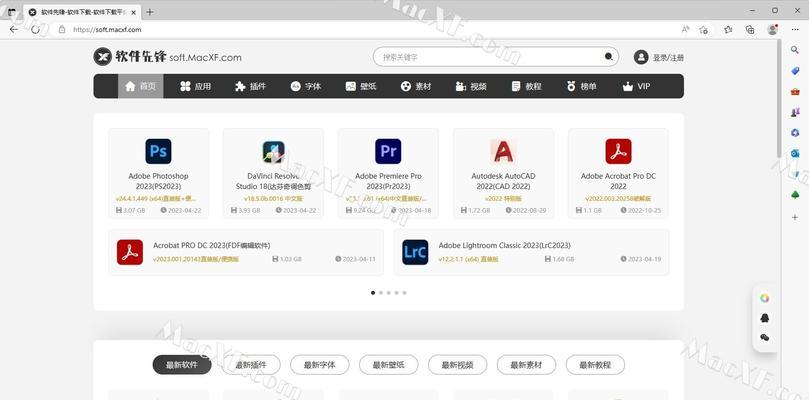Click the browser back arrow
809x400 pixels.
click(14, 29)
